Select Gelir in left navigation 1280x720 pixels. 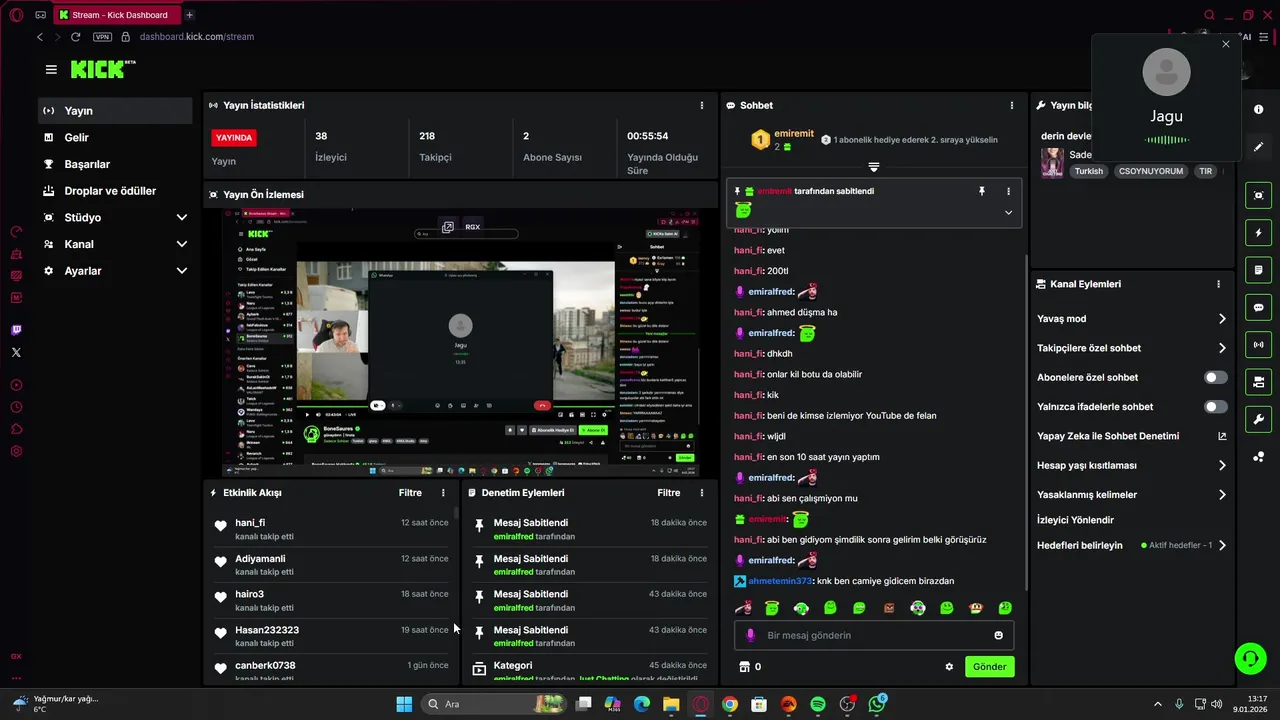tap(116, 138)
